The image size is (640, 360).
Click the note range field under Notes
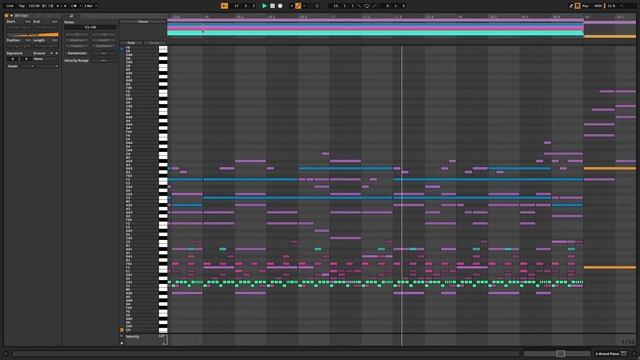coord(90,27)
